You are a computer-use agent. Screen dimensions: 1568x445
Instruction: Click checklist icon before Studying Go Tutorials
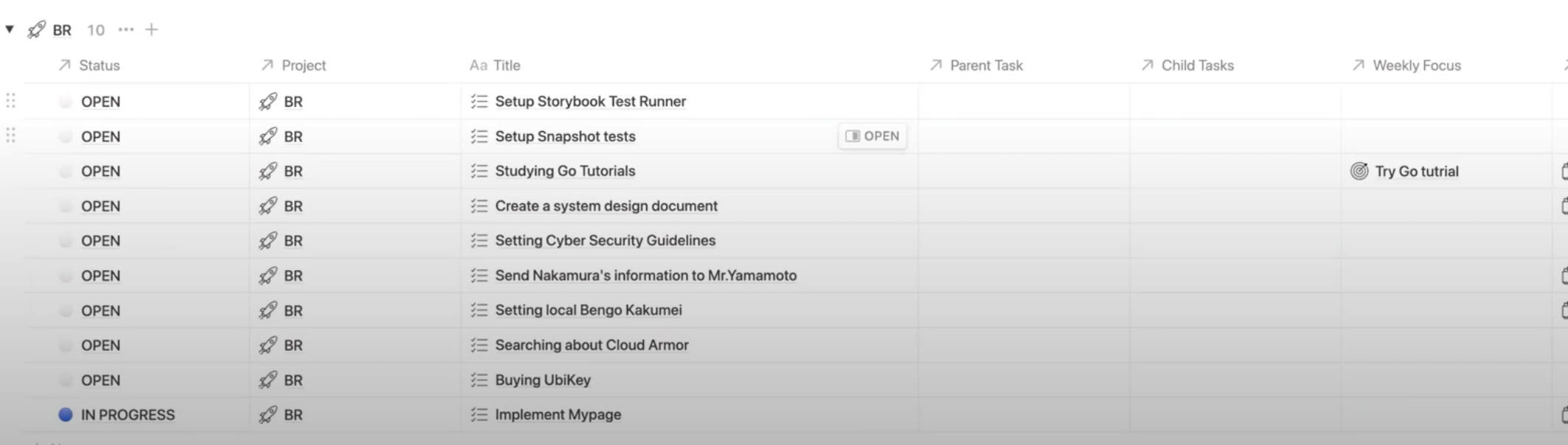[x=479, y=171]
